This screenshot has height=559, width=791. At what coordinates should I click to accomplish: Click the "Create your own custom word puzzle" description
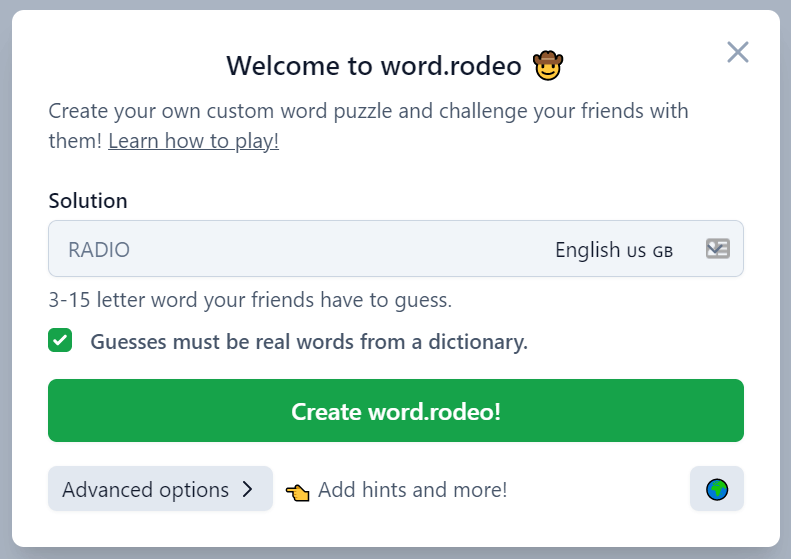point(368,126)
